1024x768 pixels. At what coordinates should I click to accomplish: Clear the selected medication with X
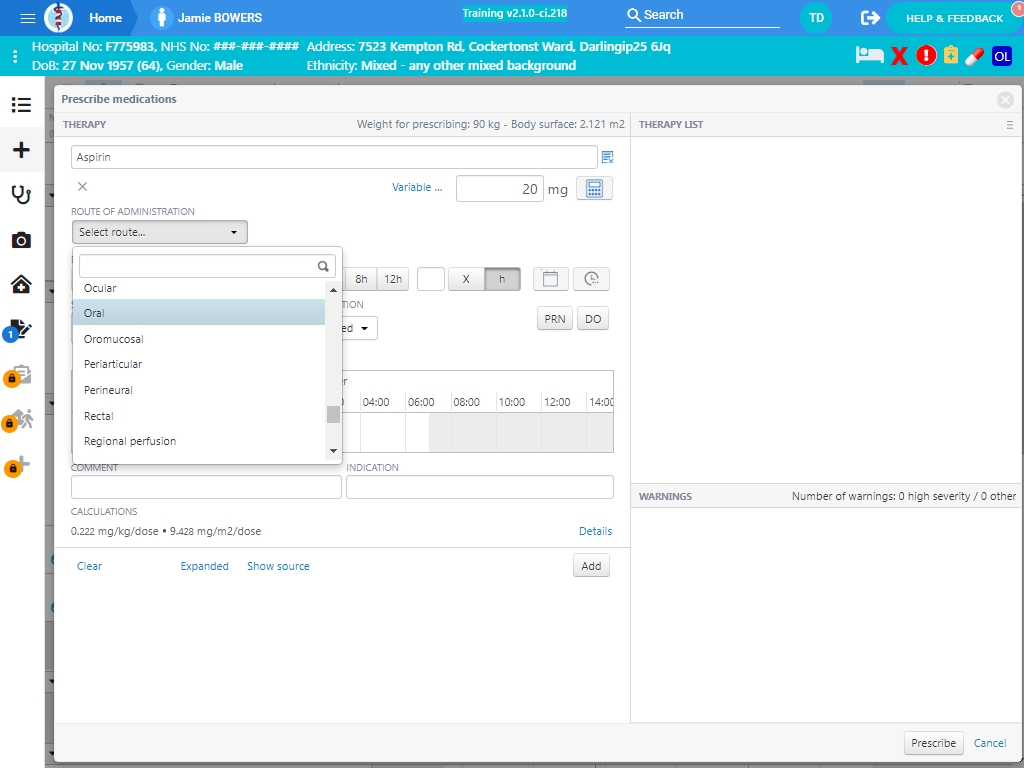pyautogui.click(x=82, y=187)
